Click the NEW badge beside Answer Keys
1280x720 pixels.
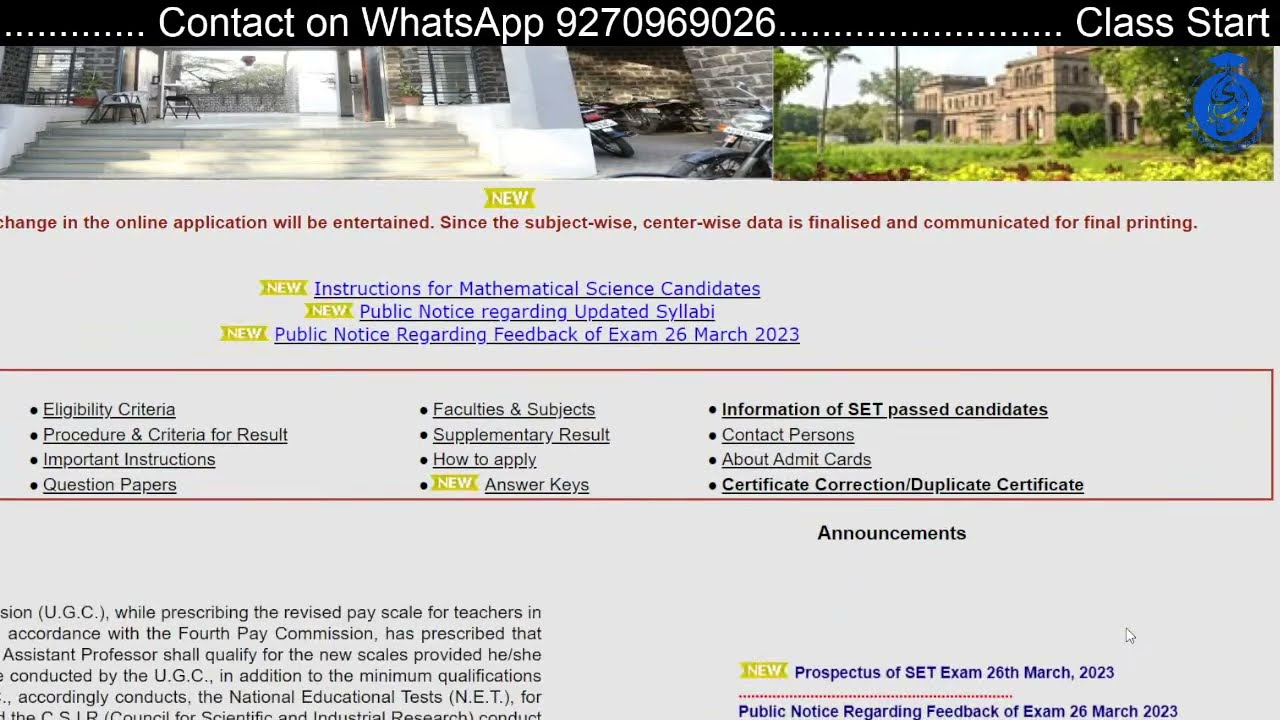[455, 483]
